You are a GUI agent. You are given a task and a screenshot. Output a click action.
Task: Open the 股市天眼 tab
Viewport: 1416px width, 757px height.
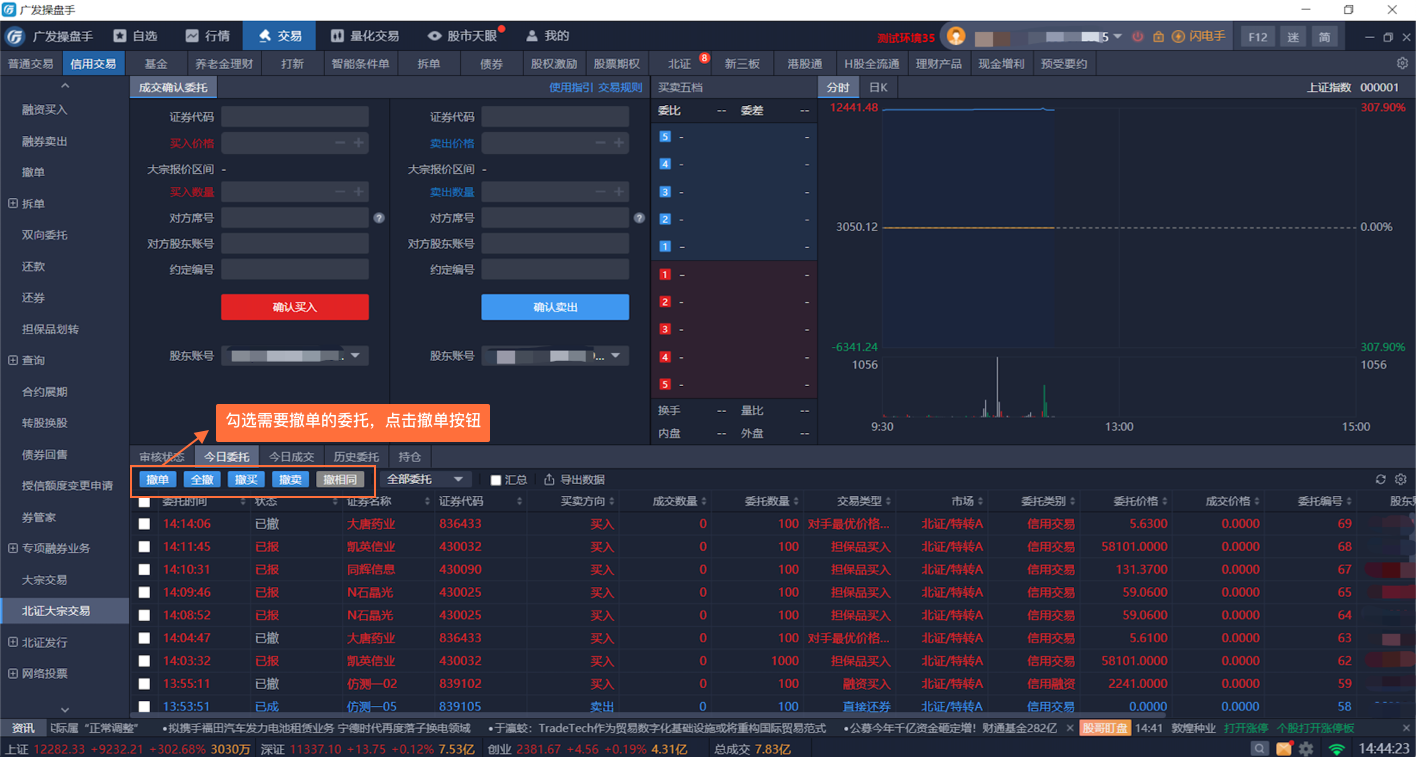(x=462, y=36)
